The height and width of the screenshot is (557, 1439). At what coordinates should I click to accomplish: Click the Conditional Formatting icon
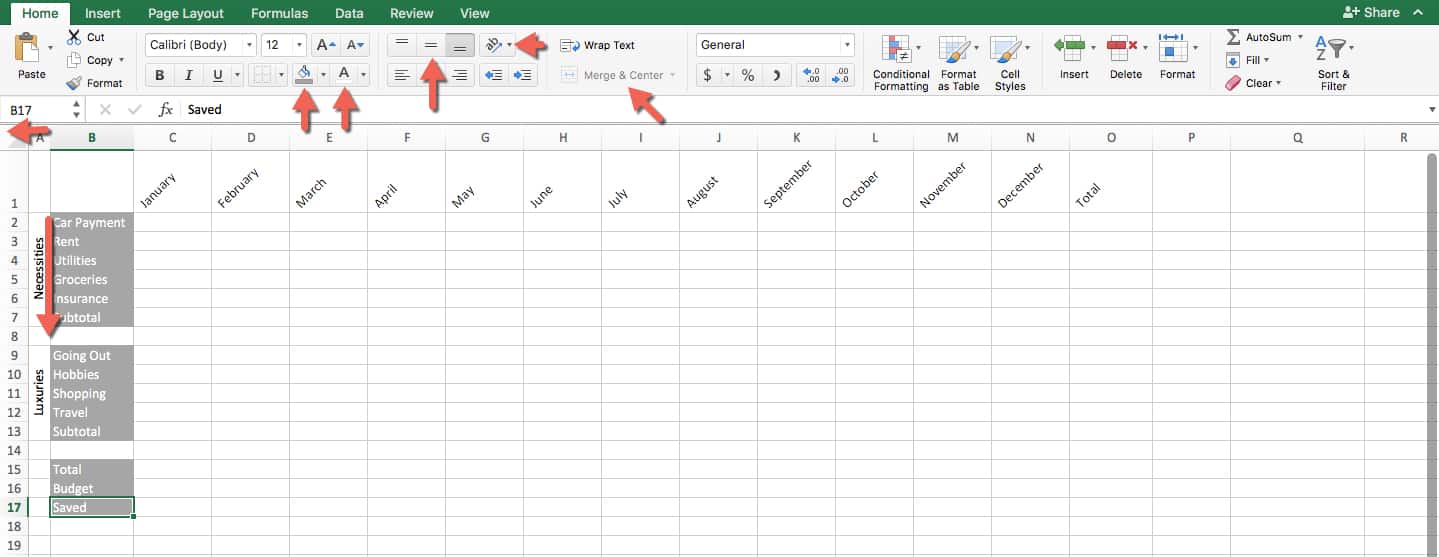tap(900, 51)
